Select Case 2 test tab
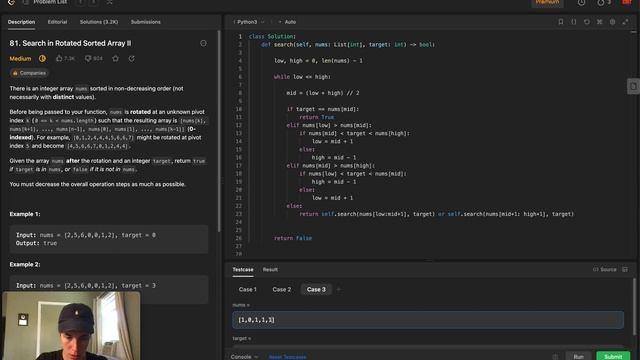 point(282,289)
